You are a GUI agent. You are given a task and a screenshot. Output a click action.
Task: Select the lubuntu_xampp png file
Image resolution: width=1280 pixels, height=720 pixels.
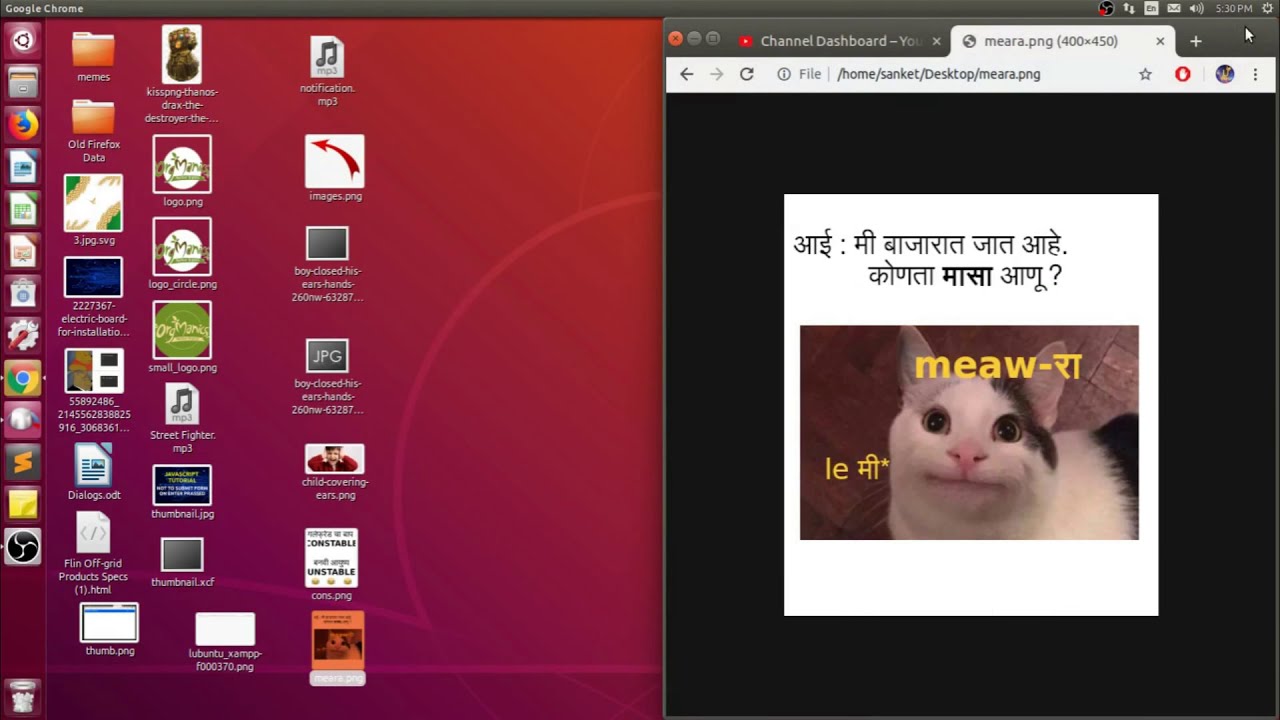click(225, 642)
